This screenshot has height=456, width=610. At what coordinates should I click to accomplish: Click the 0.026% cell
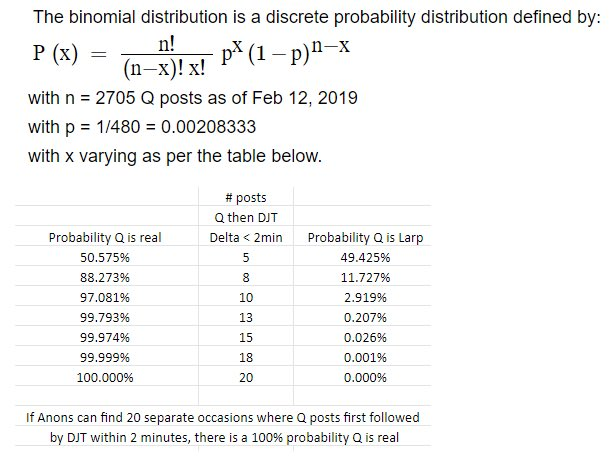tap(365, 337)
